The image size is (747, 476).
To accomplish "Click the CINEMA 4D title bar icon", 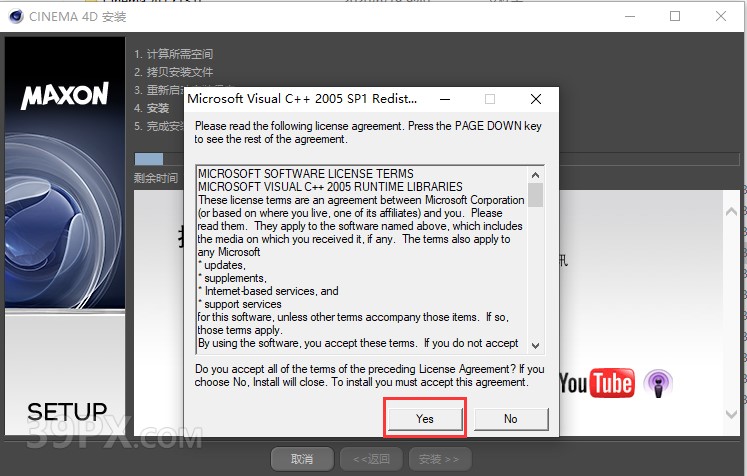I will click(x=15, y=16).
